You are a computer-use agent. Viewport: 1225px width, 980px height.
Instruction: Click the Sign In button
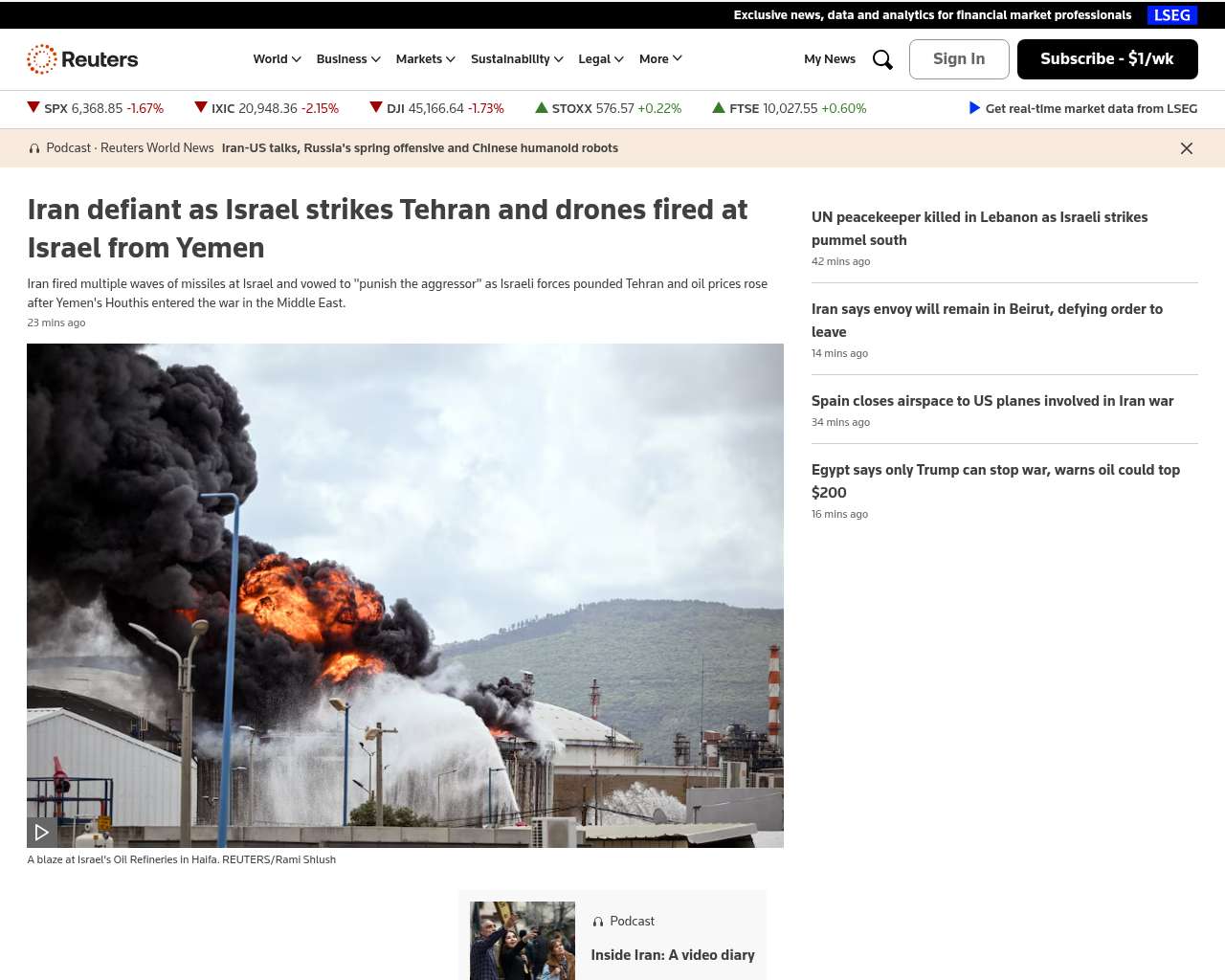(959, 59)
